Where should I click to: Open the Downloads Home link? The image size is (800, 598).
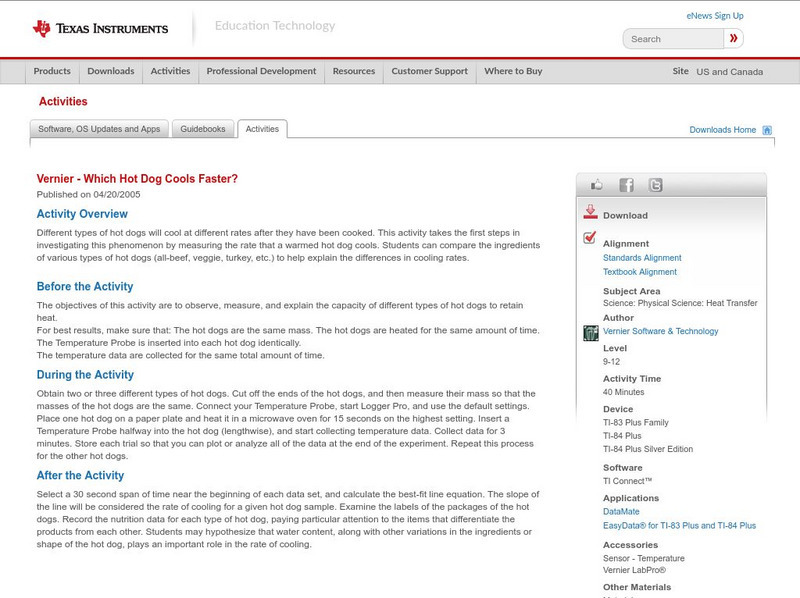[722, 130]
